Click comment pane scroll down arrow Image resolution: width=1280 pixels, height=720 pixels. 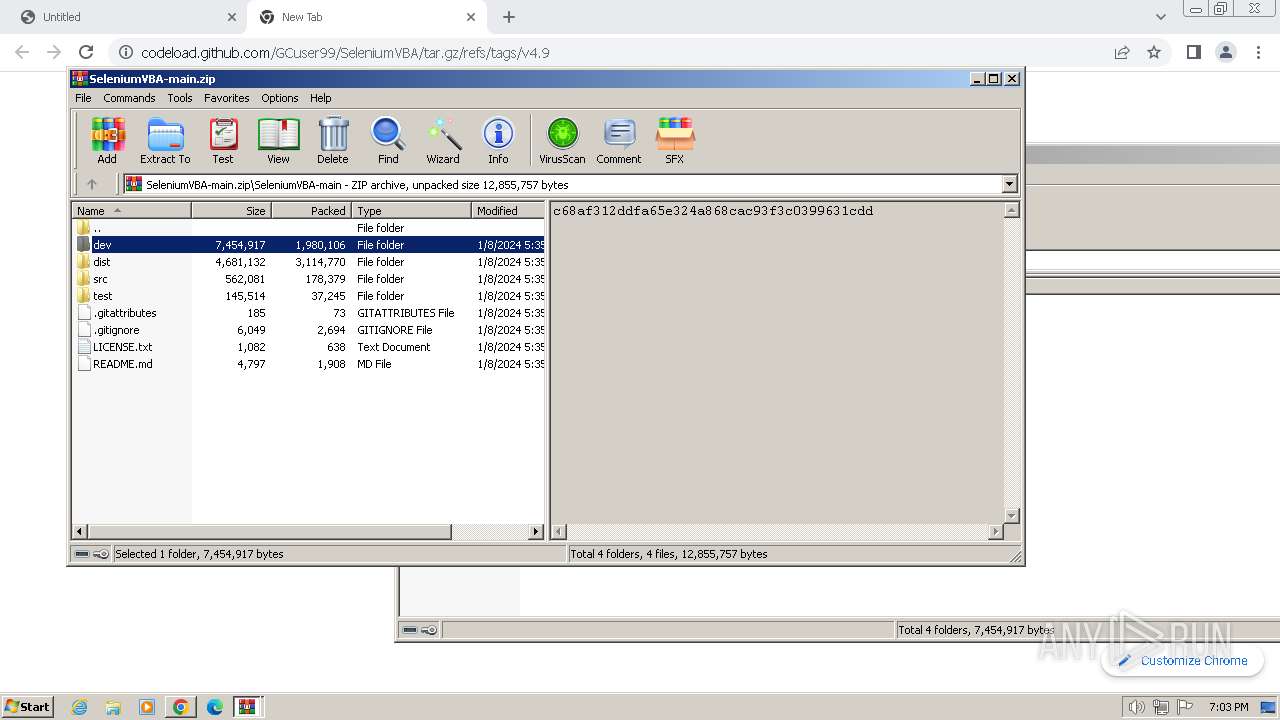point(1011,516)
